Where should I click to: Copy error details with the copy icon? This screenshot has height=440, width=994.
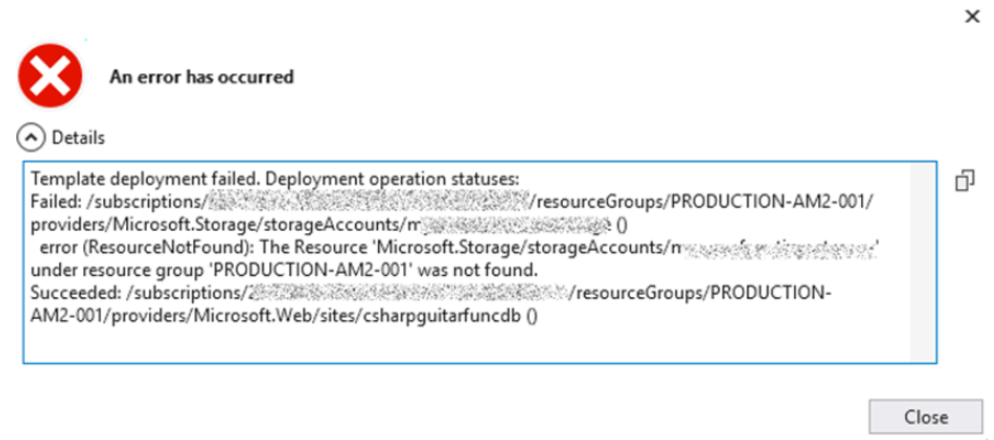pyautogui.click(x=964, y=181)
